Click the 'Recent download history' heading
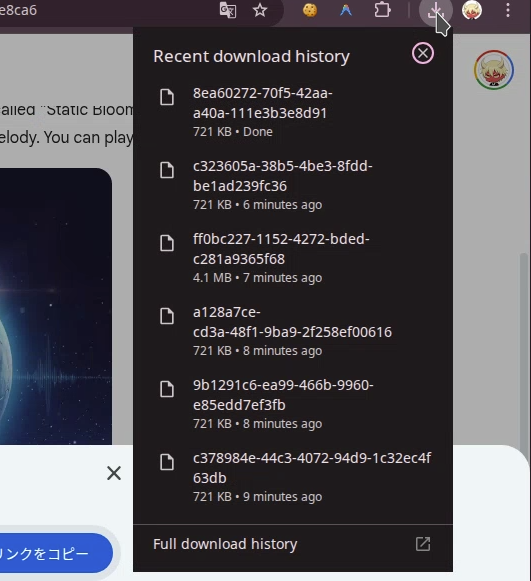 click(x=251, y=56)
